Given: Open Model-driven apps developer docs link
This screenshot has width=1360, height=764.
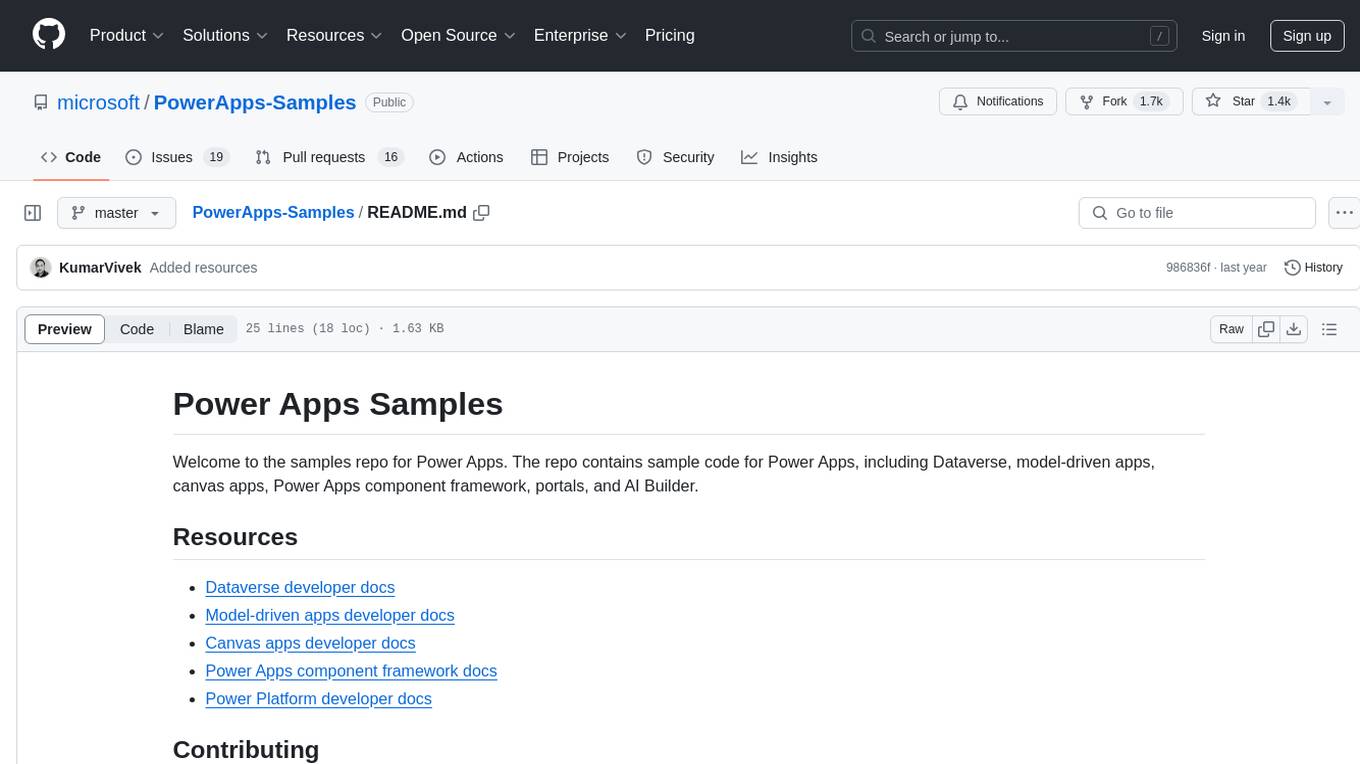Looking at the screenshot, I should pyautogui.click(x=330, y=616).
